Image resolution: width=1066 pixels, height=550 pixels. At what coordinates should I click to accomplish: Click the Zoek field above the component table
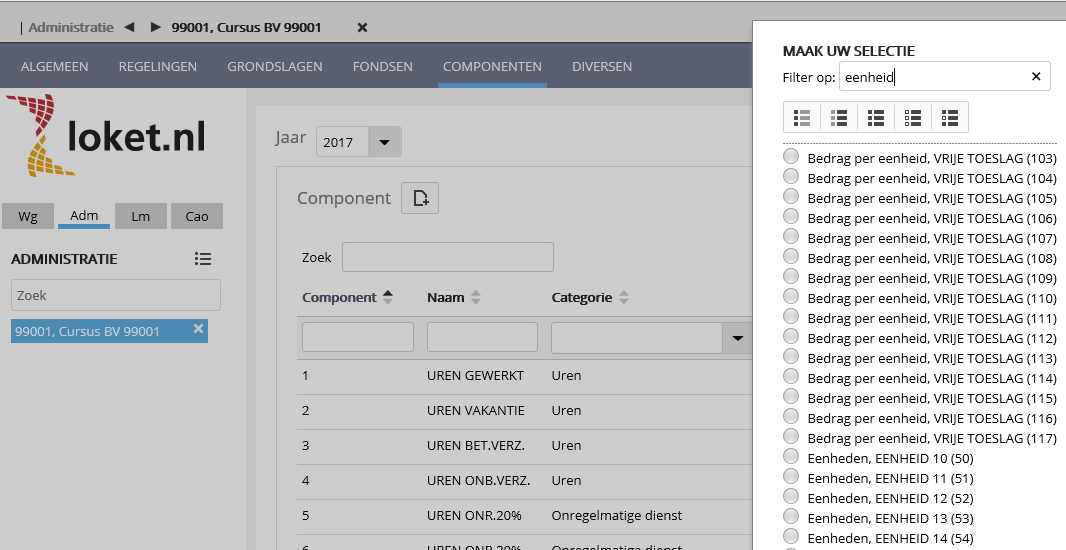click(x=447, y=257)
